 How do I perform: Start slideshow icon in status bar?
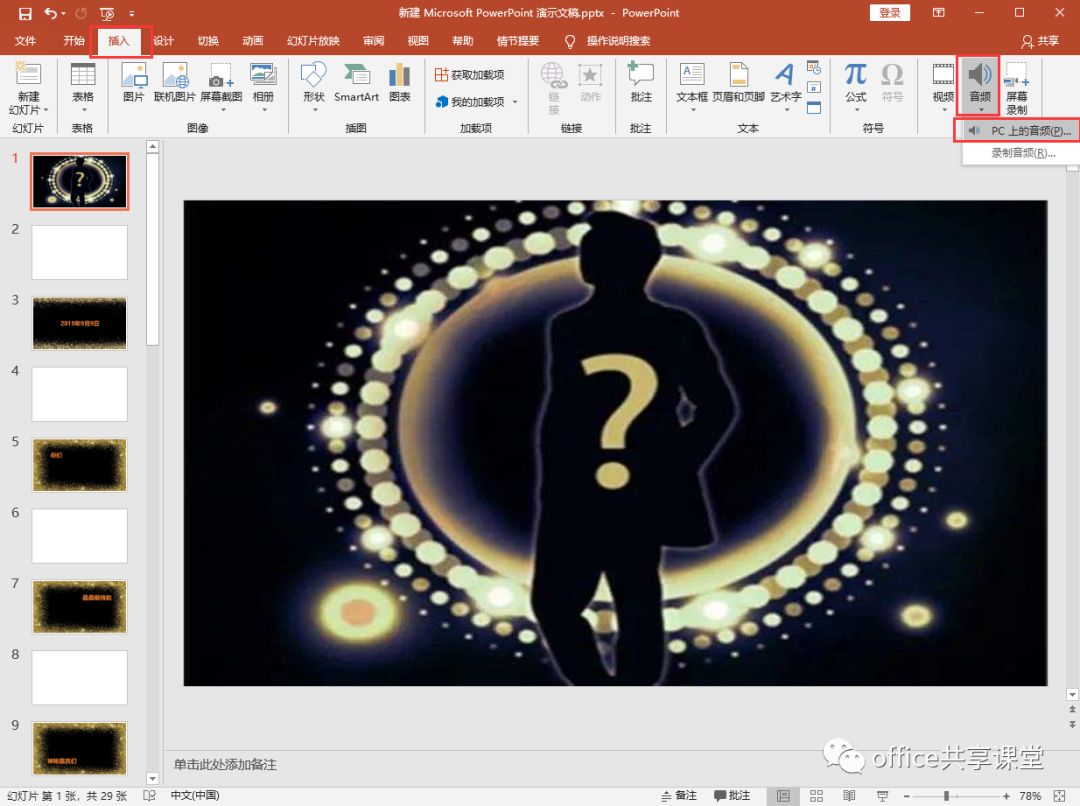pyautogui.click(x=882, y=796)
